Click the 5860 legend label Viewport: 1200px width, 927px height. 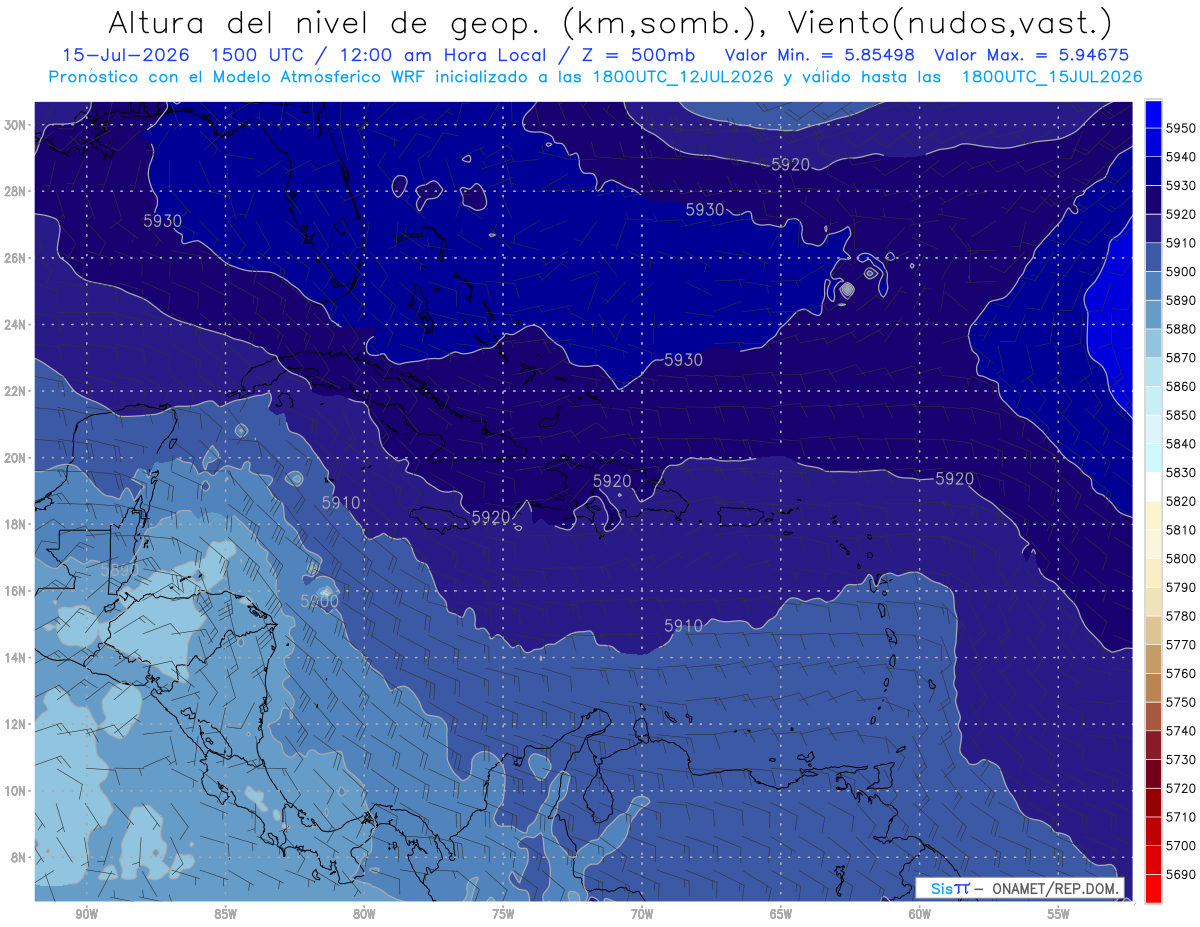pos(1182,386)
